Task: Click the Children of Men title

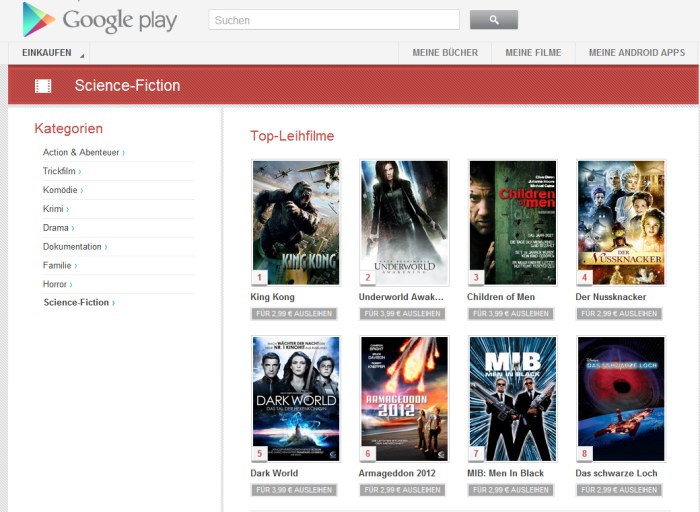Action: click(x=501, y=297)
